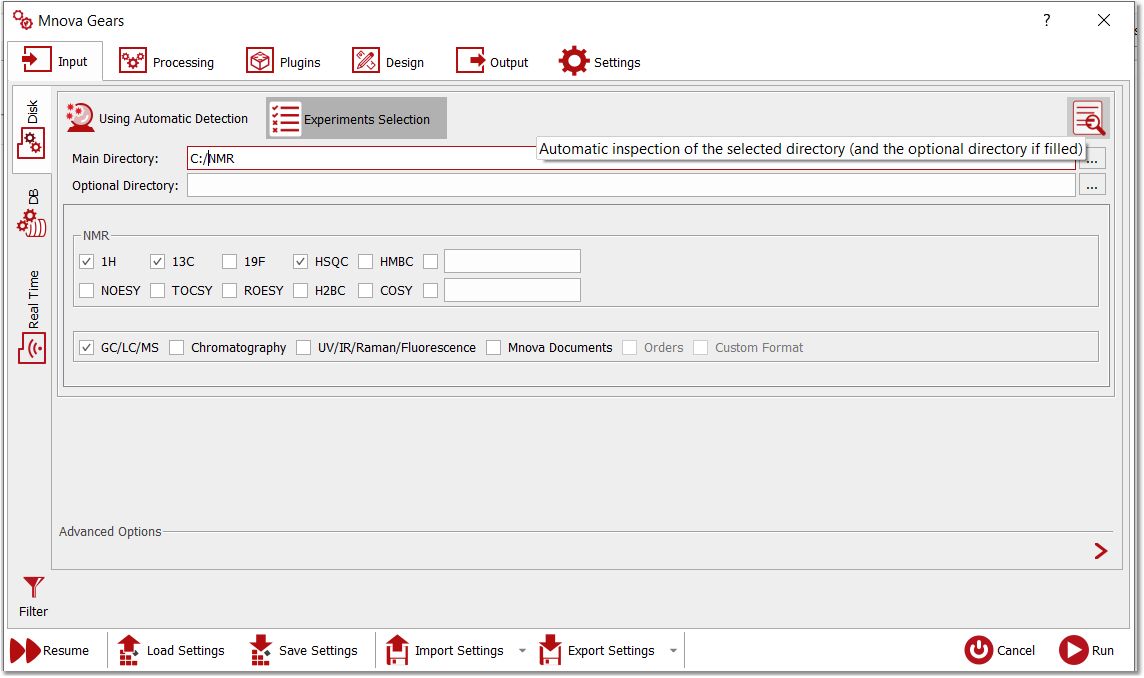Enable the NOESY experiment checkbox

tap(86, 290)
